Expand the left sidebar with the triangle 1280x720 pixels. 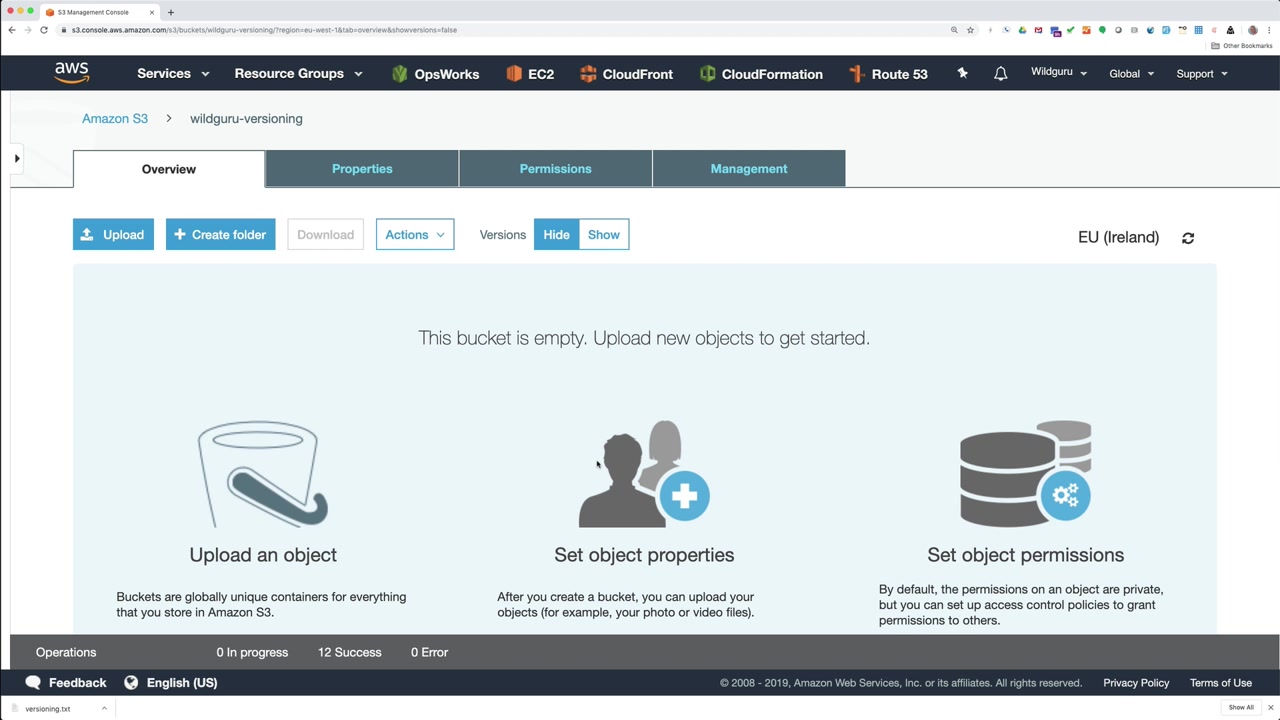click(x=17, y=158)
